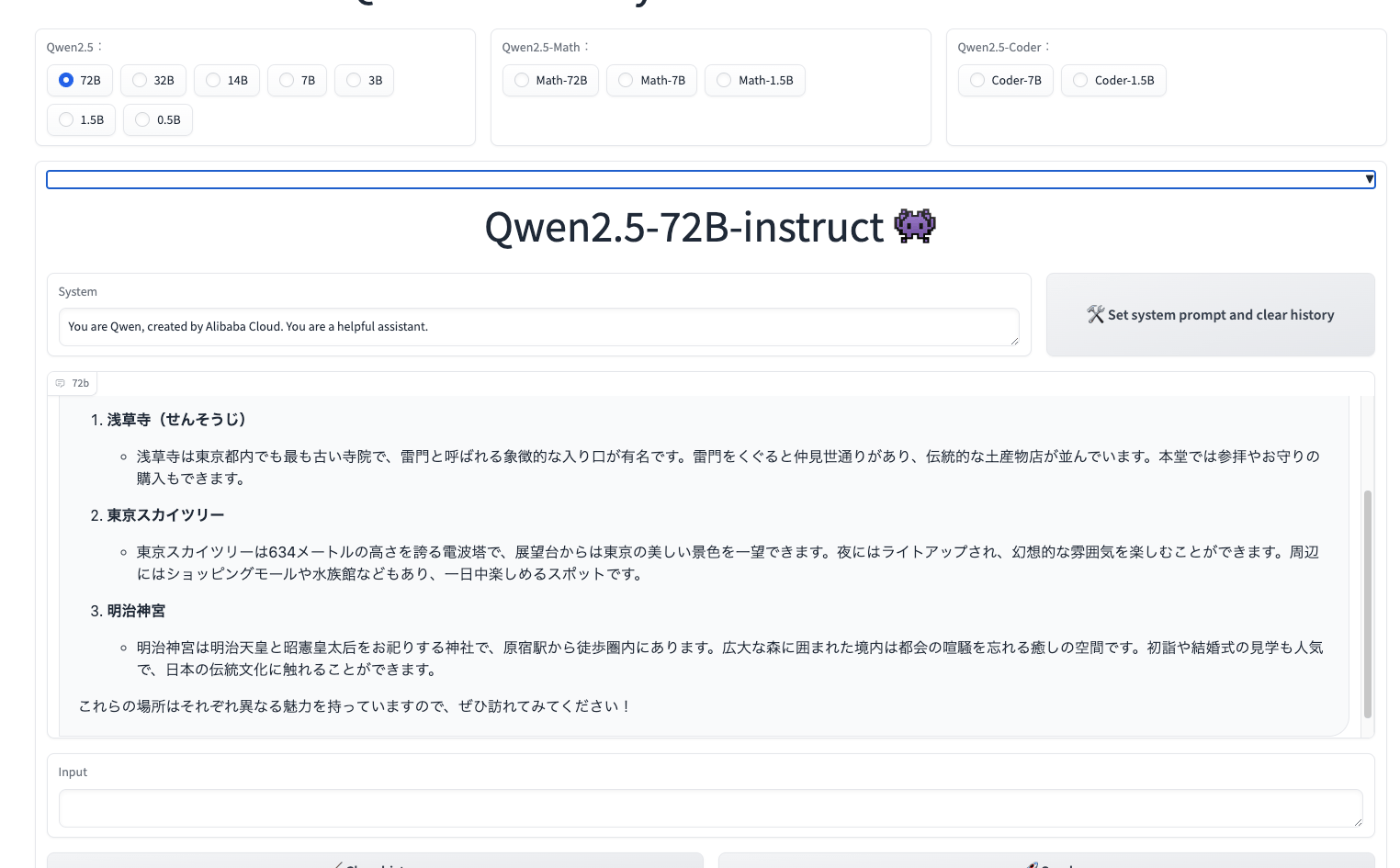Image resolution: width=1400 pixels, height=868 pixels.
Task: Click the Input message text box
Action: (711, 808)
